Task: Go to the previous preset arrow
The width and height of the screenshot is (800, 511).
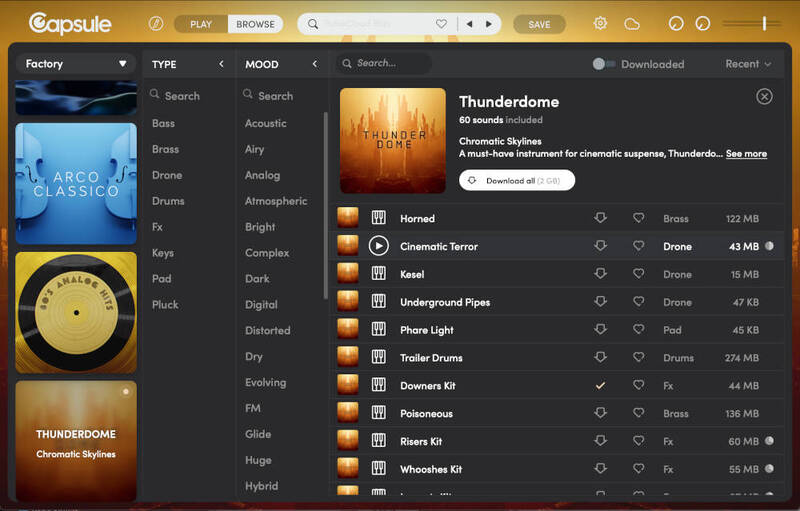Action: point(469,24)
